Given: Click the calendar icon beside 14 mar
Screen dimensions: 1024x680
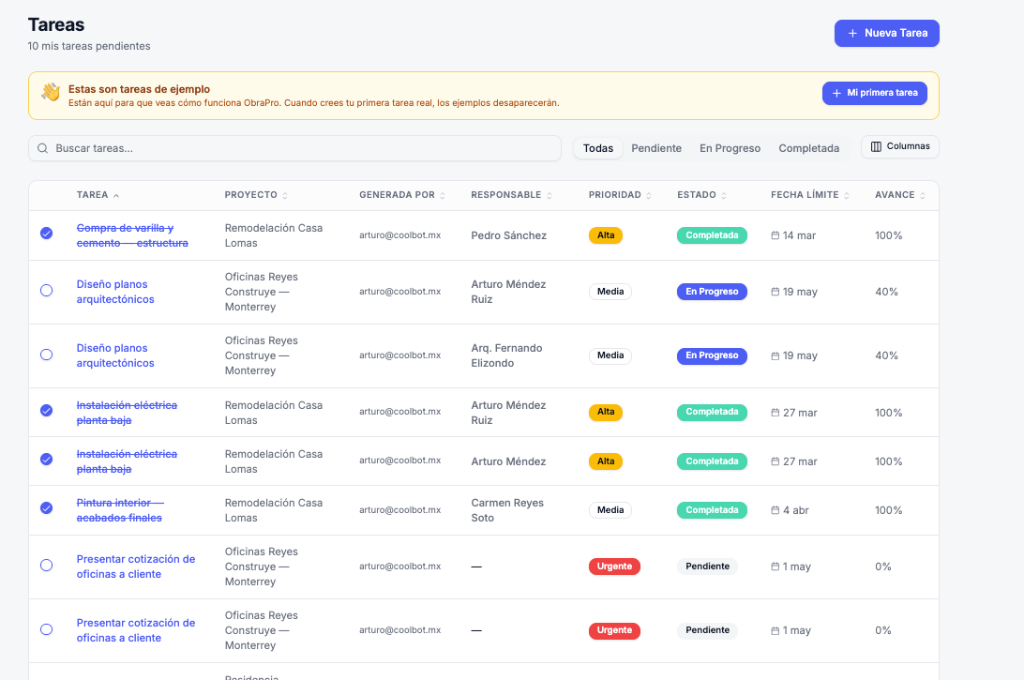Looking at the screenshot, I should point(775,235).
